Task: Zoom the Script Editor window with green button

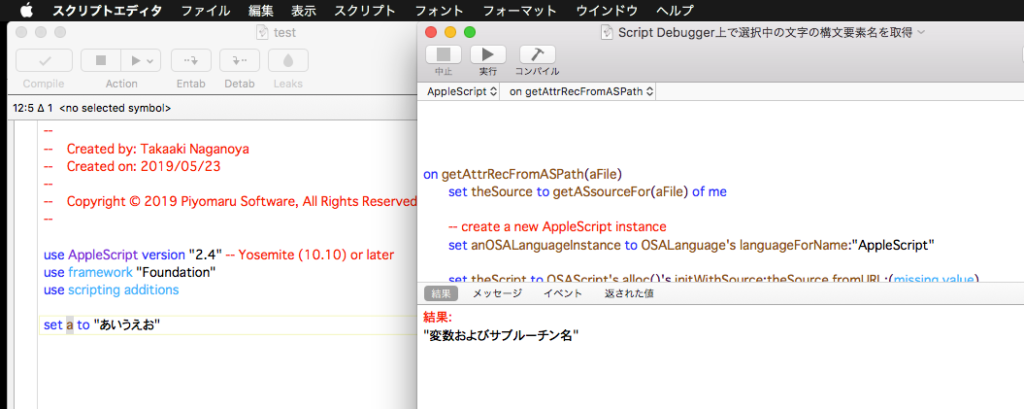Action: [470, 32]
